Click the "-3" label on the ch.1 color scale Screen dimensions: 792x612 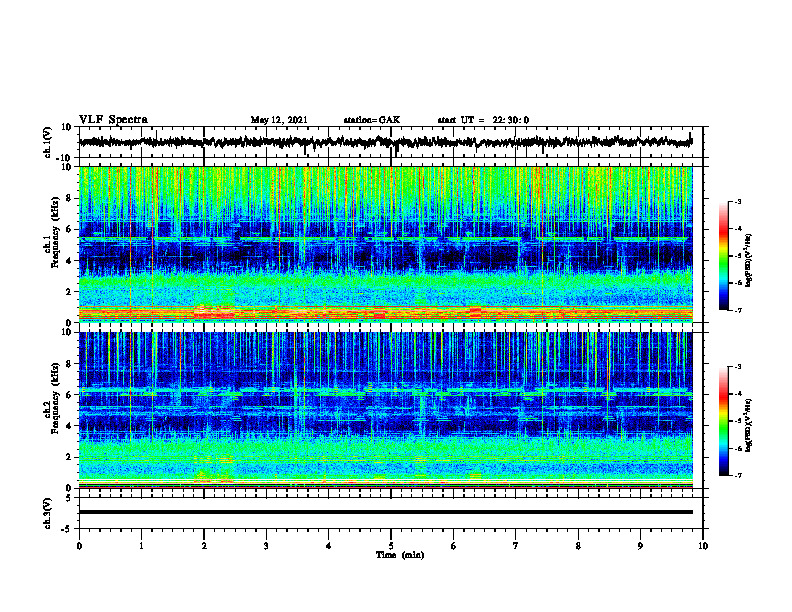coord(737,202)
